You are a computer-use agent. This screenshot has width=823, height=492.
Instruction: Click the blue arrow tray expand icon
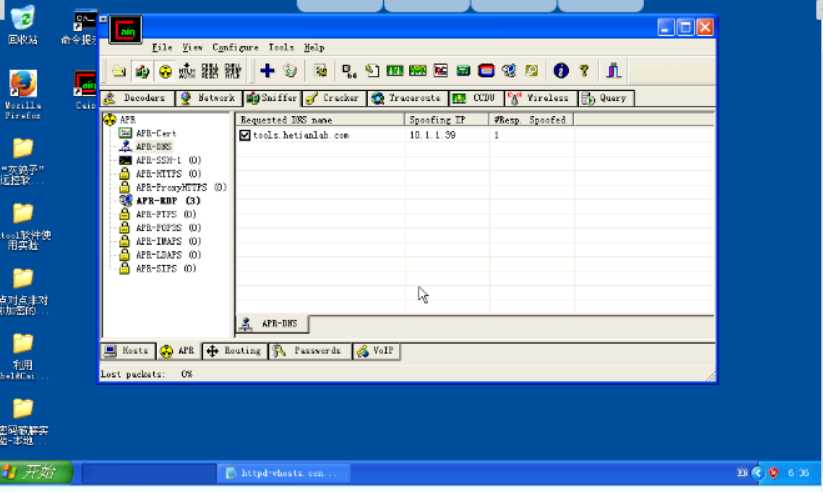[x=757, y=473]
